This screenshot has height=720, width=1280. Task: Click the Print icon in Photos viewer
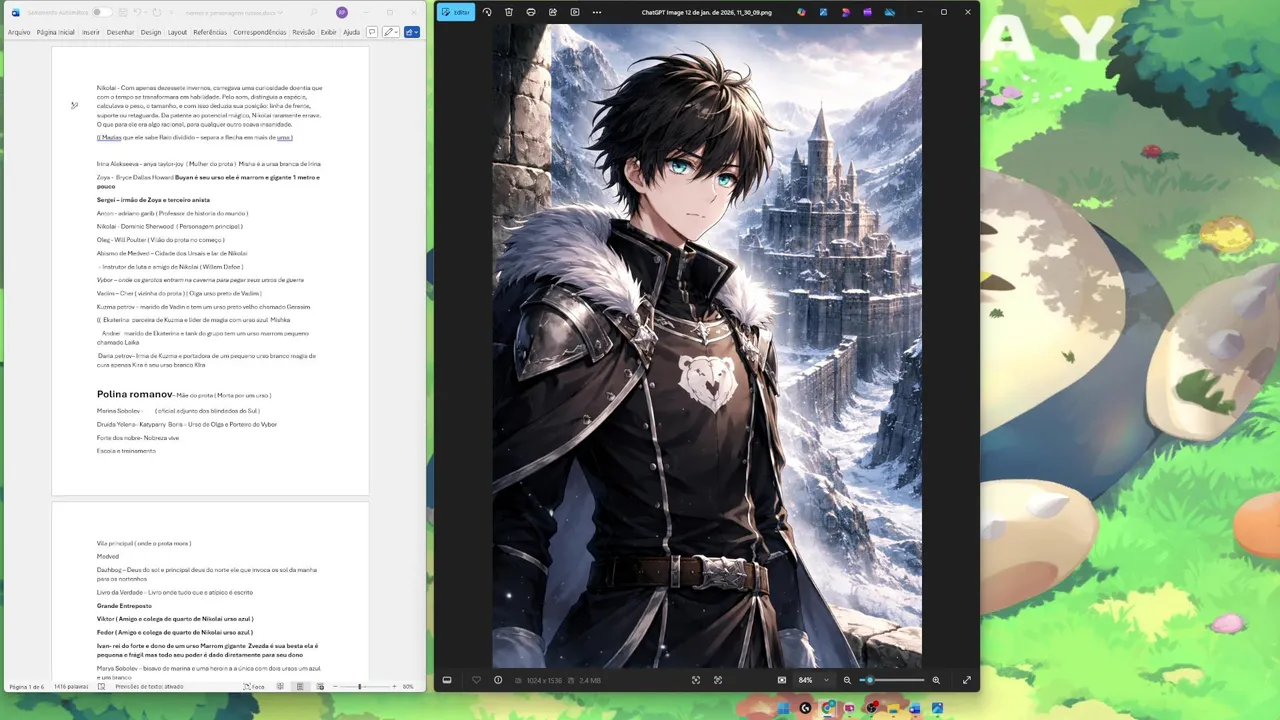(531, 12)
